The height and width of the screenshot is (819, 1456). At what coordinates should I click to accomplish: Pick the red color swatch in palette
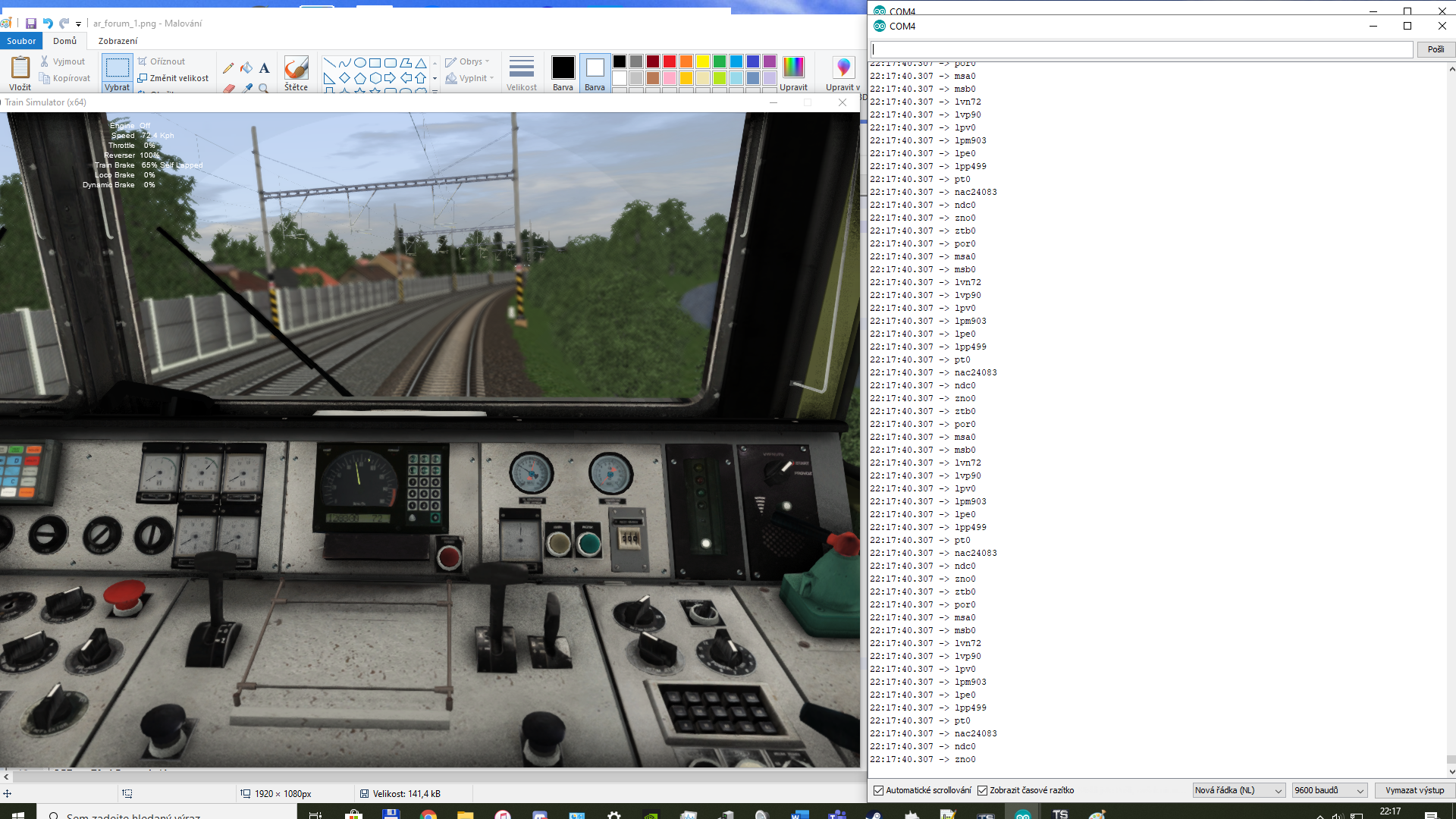670,61
